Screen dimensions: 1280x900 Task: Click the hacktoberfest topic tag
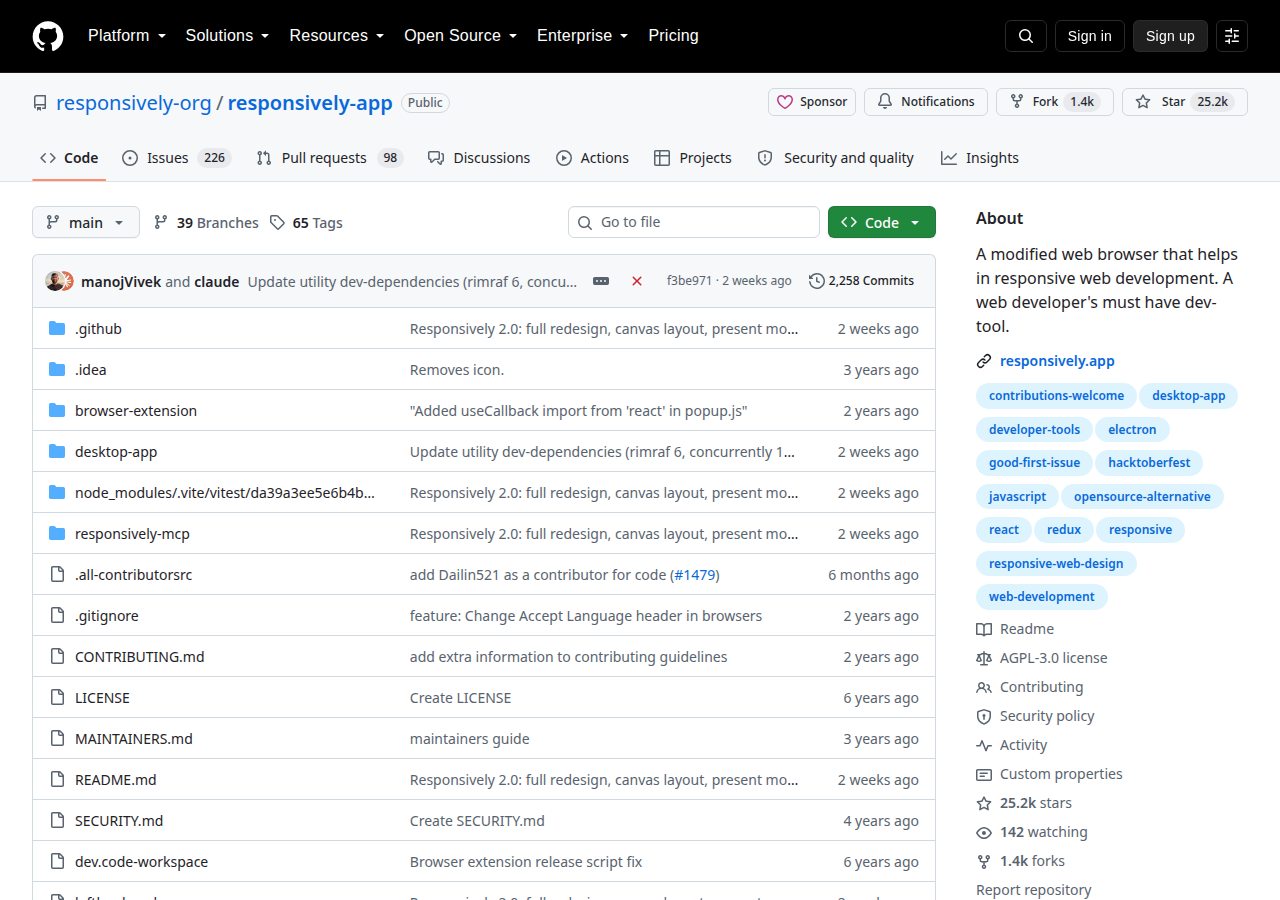[1150, 463]
